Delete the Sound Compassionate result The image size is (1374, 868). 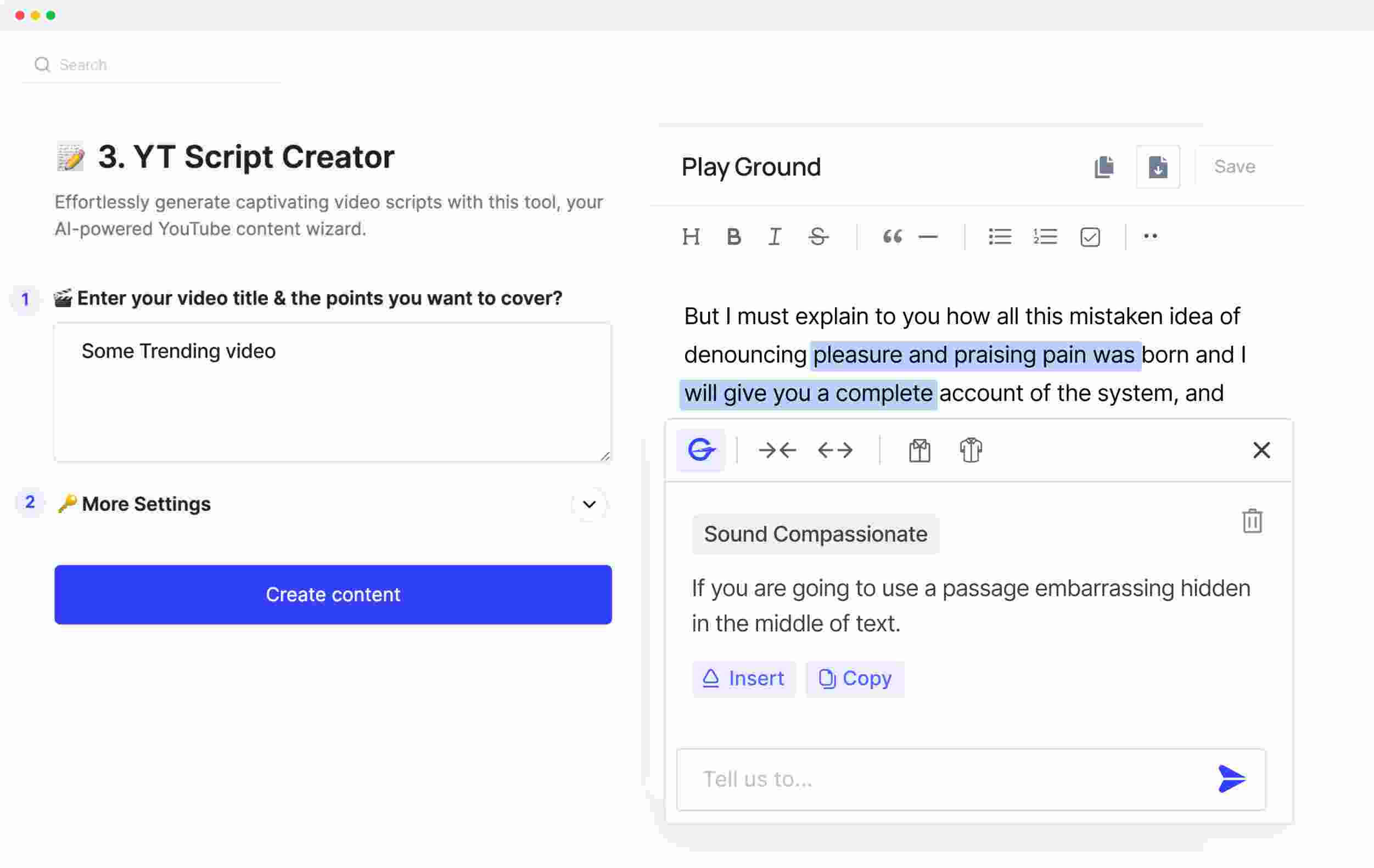click(1252, 521)
